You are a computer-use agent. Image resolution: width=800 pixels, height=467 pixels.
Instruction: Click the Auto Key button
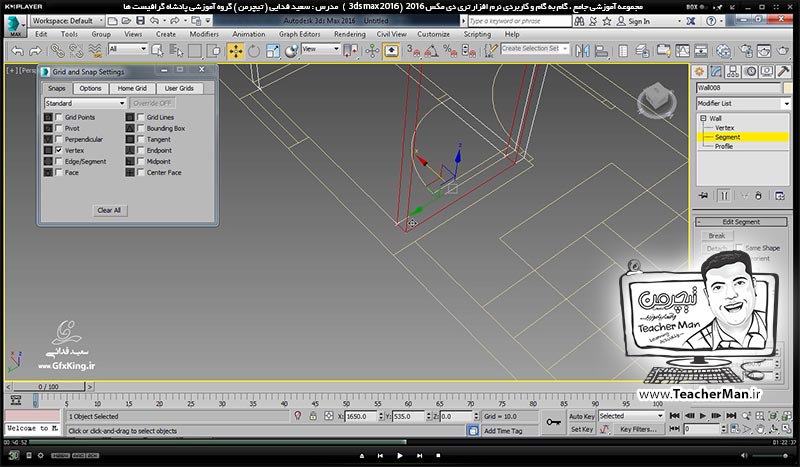(582, 416)
